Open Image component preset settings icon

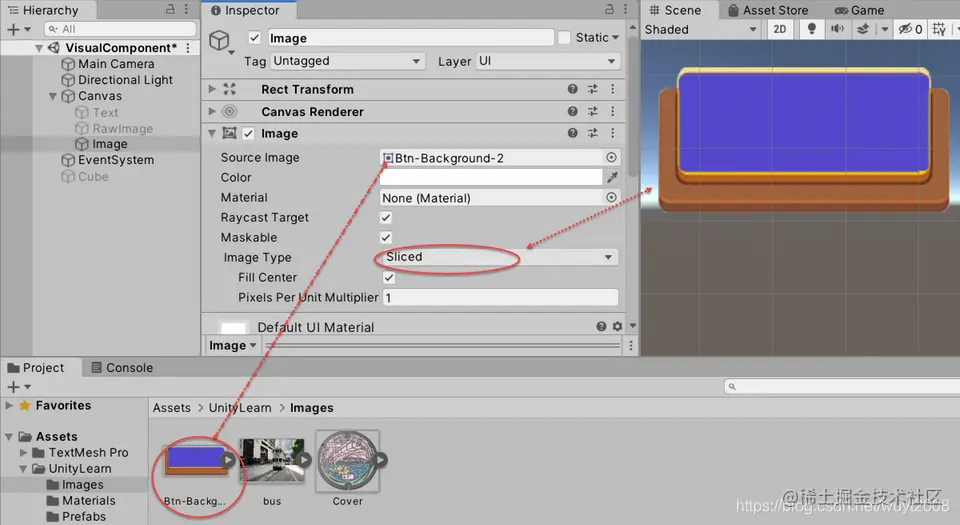click(x=593, y=133)
